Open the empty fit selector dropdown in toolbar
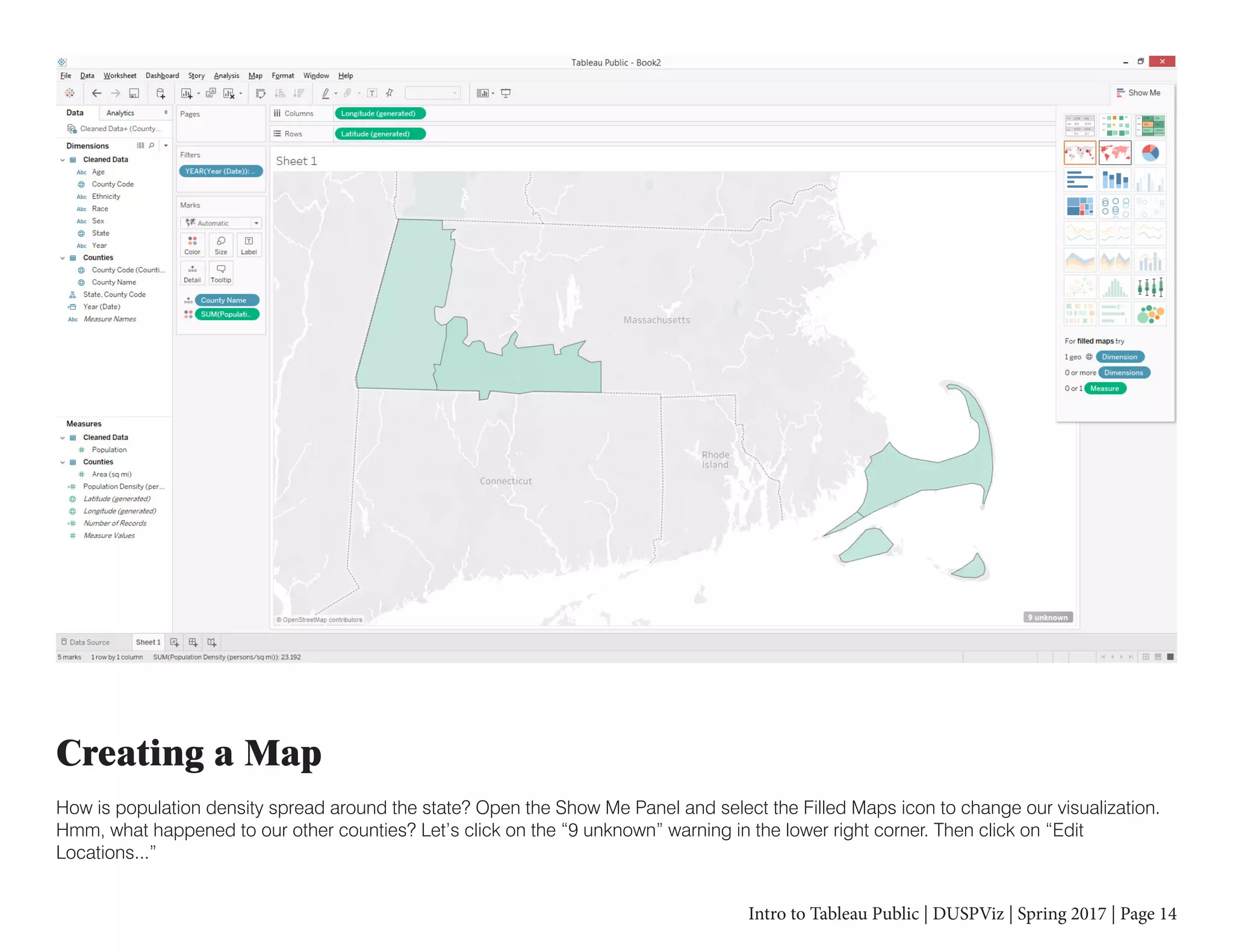This screenshot has height=952, width=1233. point(433,93)
